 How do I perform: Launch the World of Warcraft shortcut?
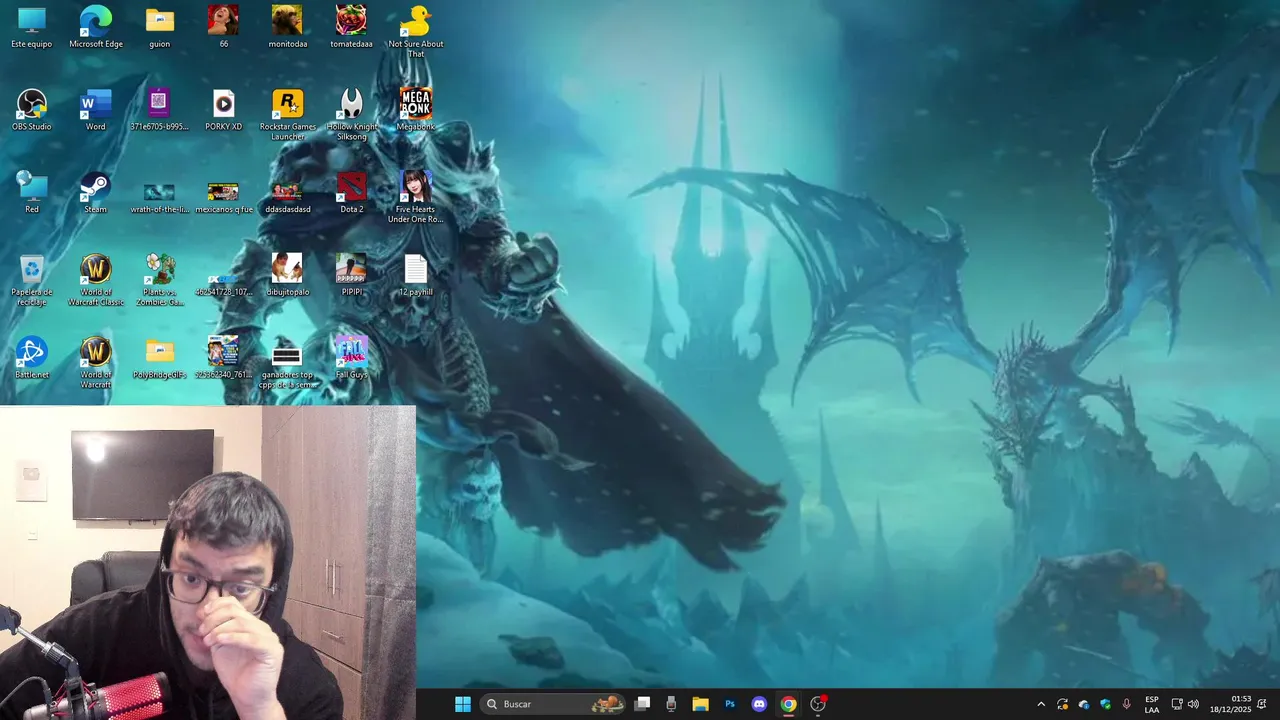[x=96, y=362]
